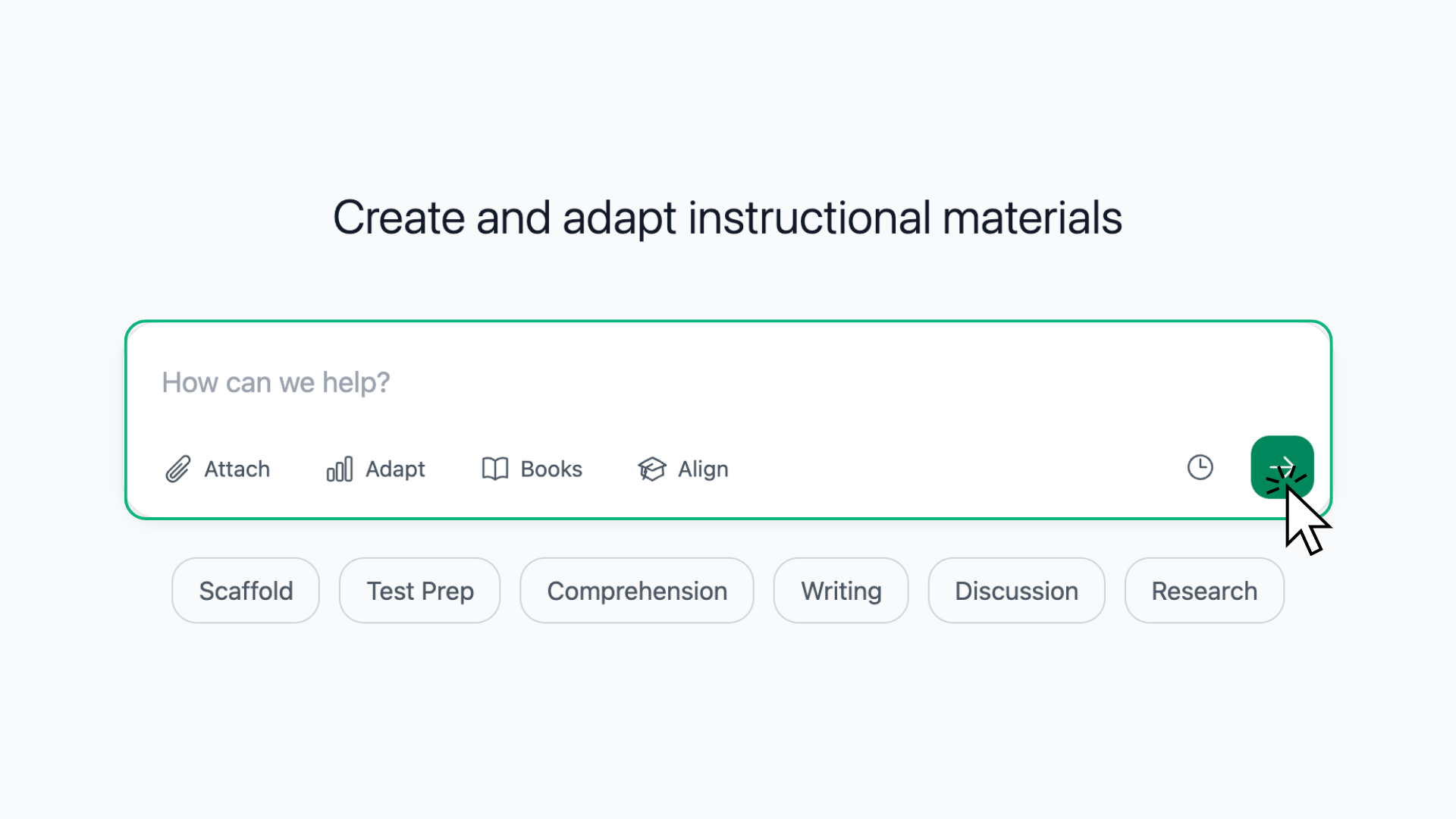Click the graduation cap Align icon

pos(652,469)
